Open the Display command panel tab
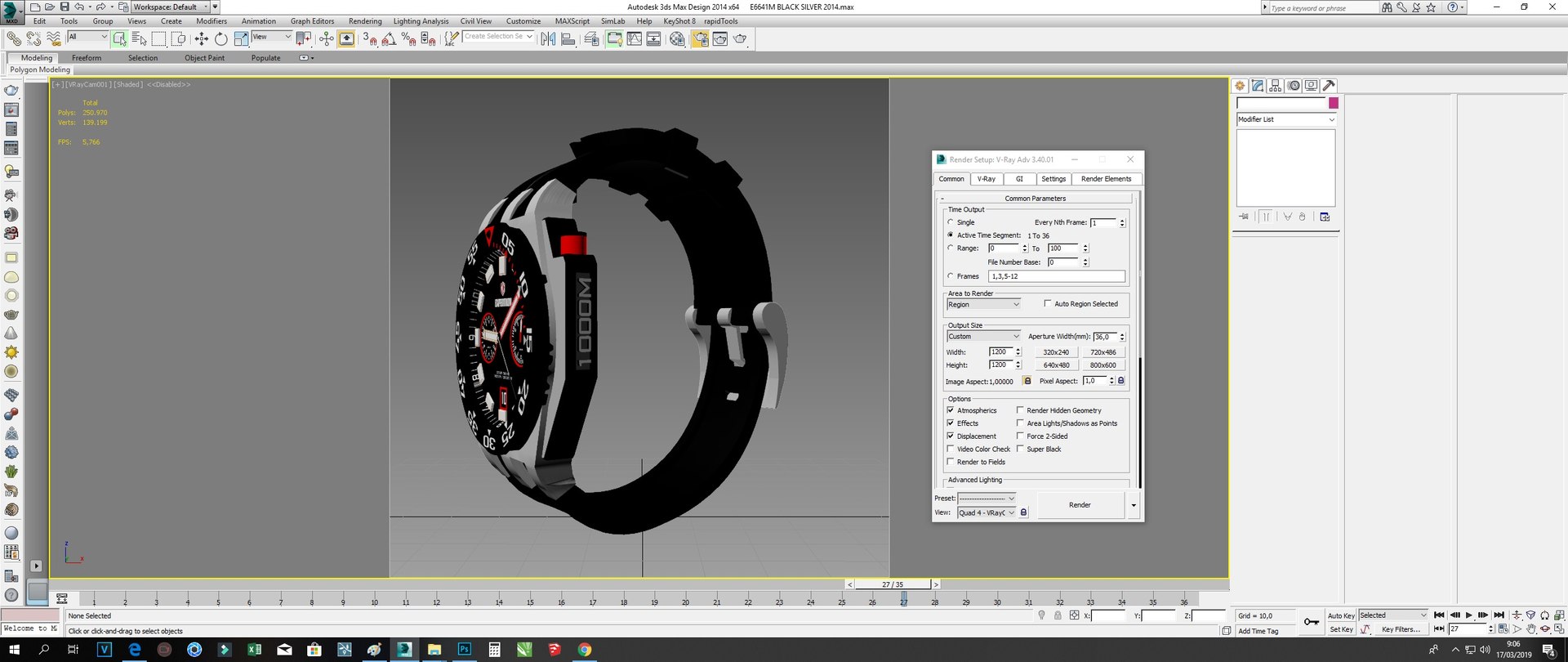The image size is (1568, 662). [1312, 86]
